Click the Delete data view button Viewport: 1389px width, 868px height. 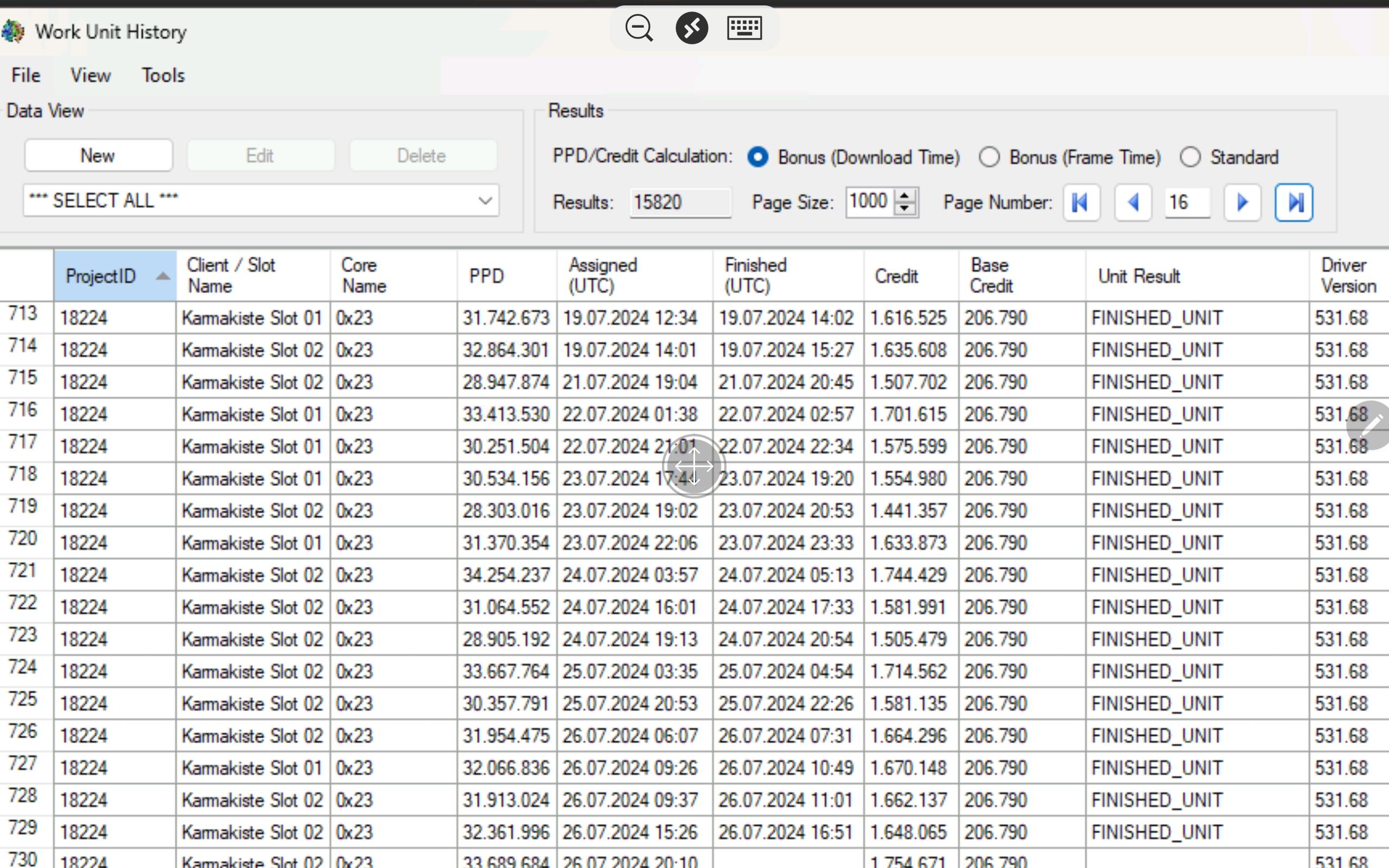[423, 155]
